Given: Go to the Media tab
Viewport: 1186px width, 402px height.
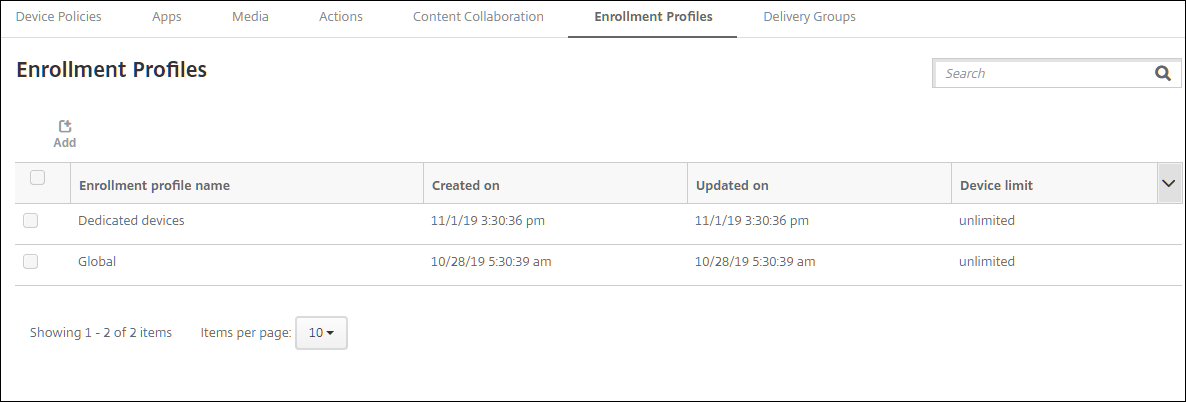Looking at the screenshot, I should [x=250, y=17].
